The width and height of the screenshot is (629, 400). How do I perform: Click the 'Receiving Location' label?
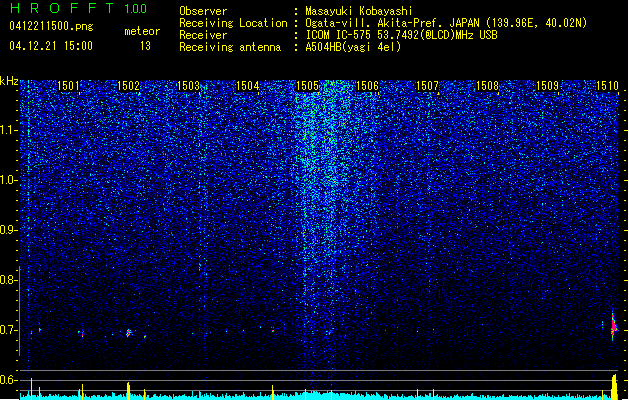click(233, 23)
